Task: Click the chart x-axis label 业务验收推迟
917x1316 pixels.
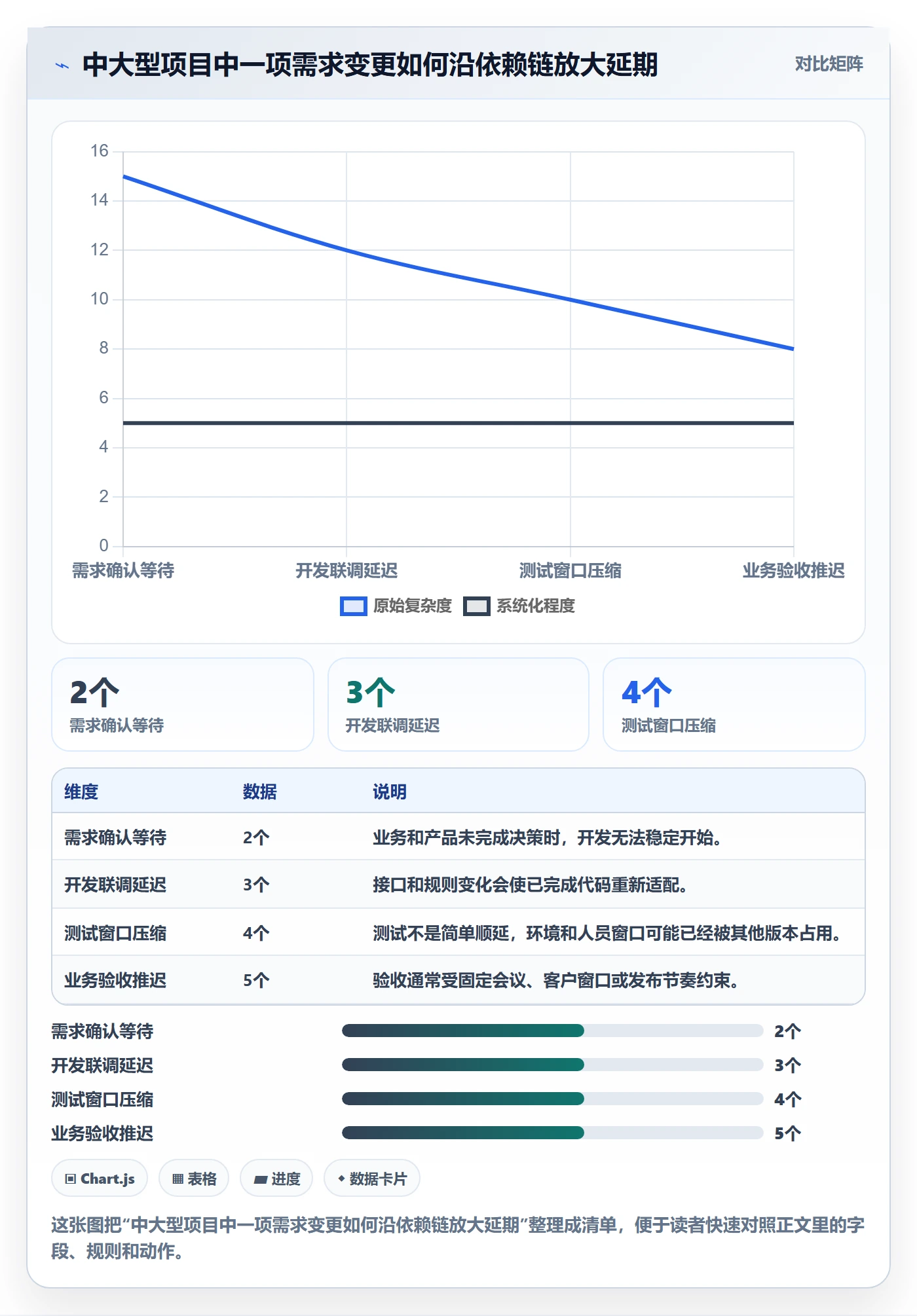Action: click(793, 571)
